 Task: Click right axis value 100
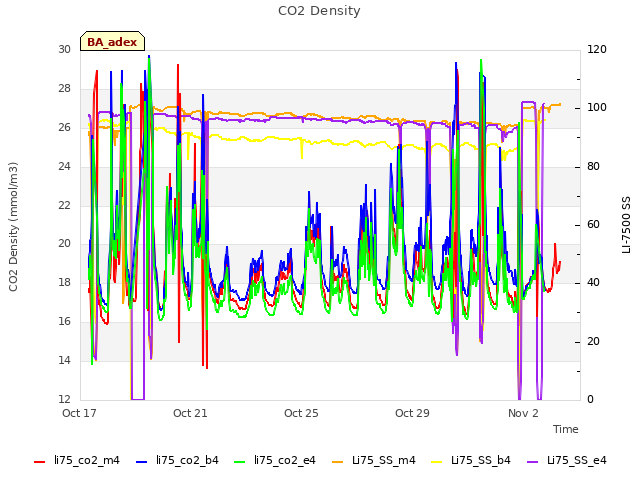tap(597, 108)
